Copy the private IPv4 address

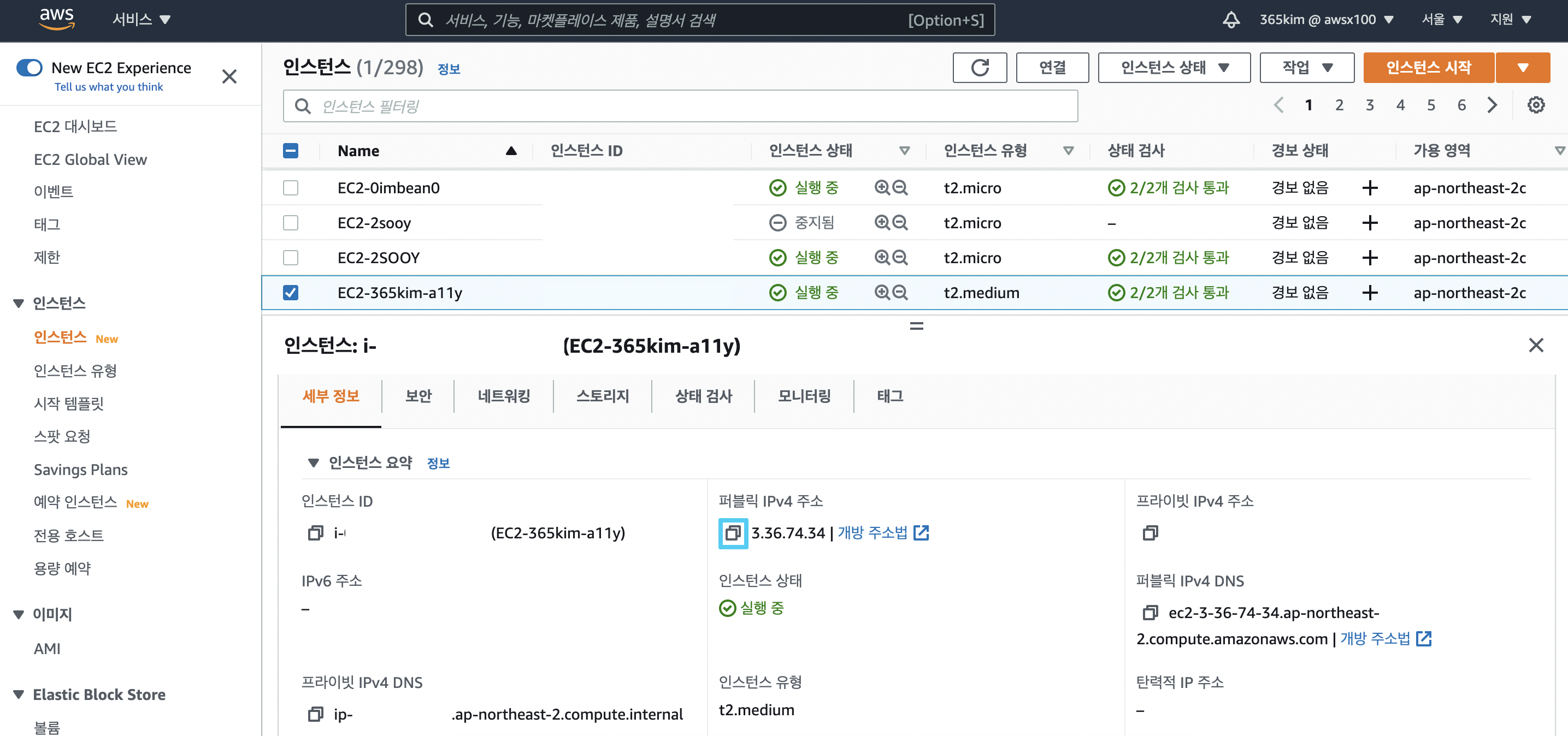(1150, 533)
